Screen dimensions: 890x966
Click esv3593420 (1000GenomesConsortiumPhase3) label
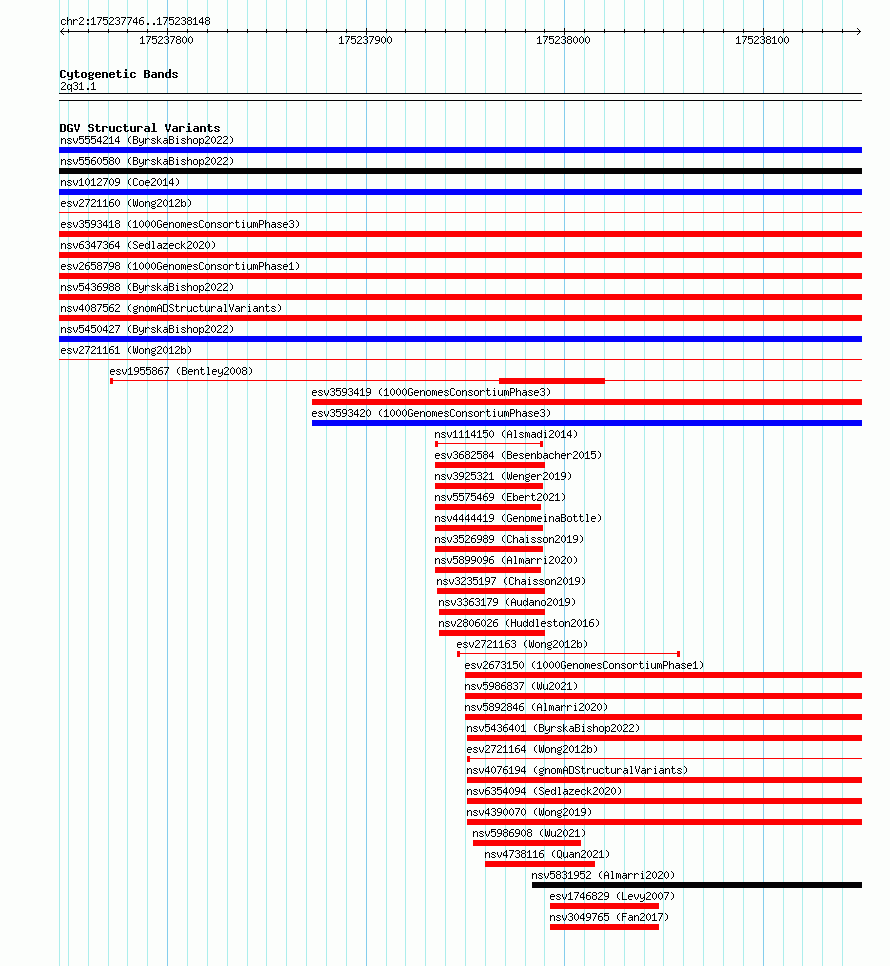(x=431, y=413)
